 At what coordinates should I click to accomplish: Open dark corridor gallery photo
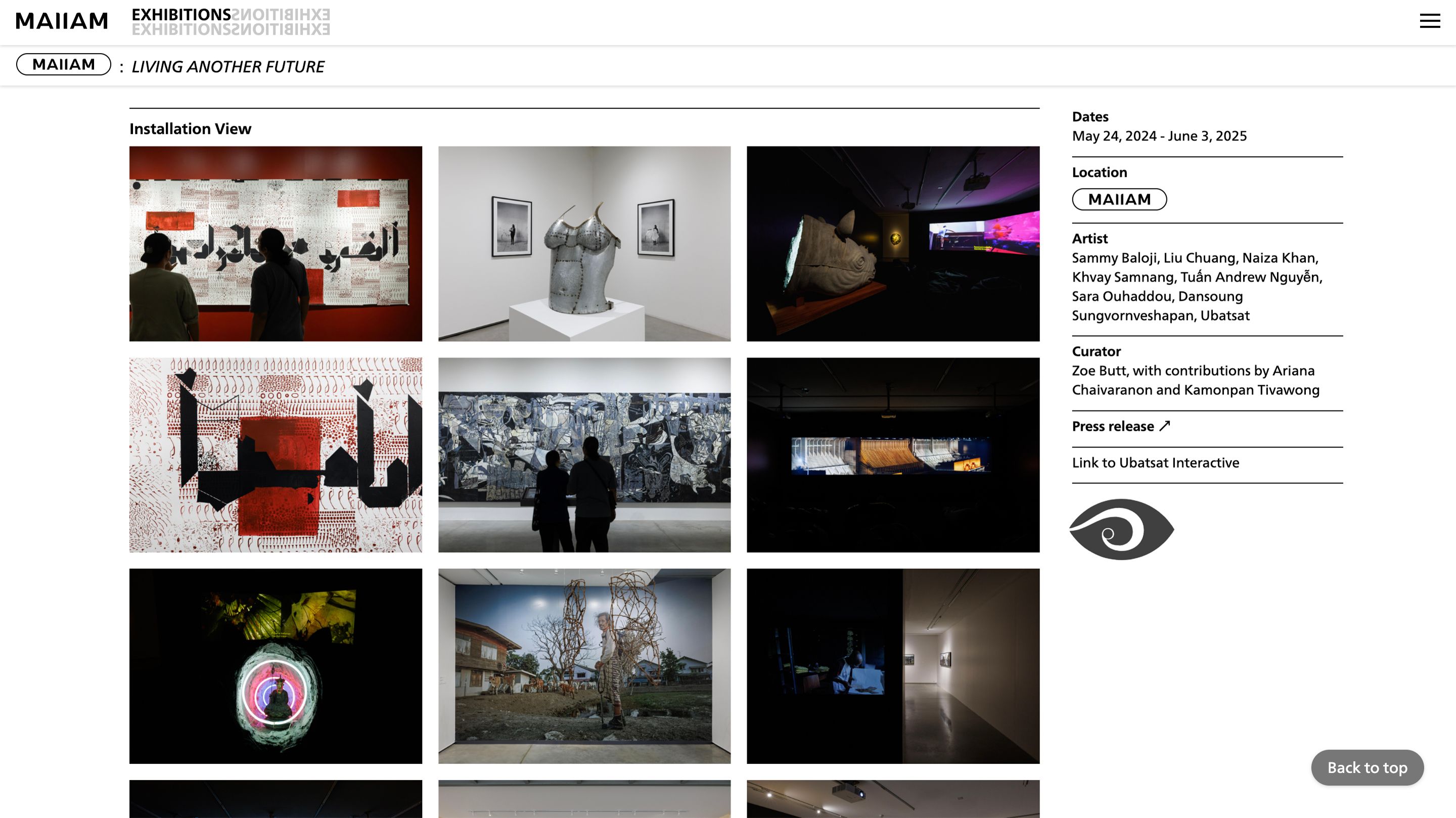click(x=892, y=666)
